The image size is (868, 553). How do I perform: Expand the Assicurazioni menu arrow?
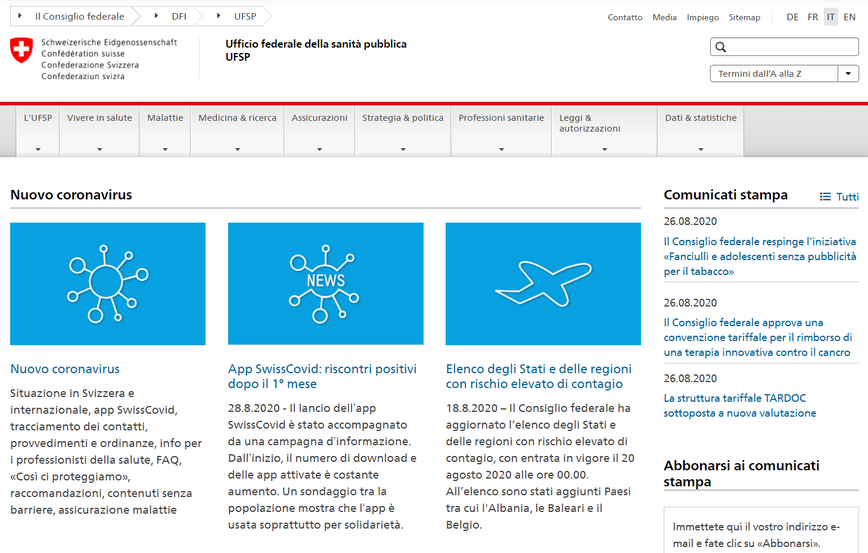(319, 149)
